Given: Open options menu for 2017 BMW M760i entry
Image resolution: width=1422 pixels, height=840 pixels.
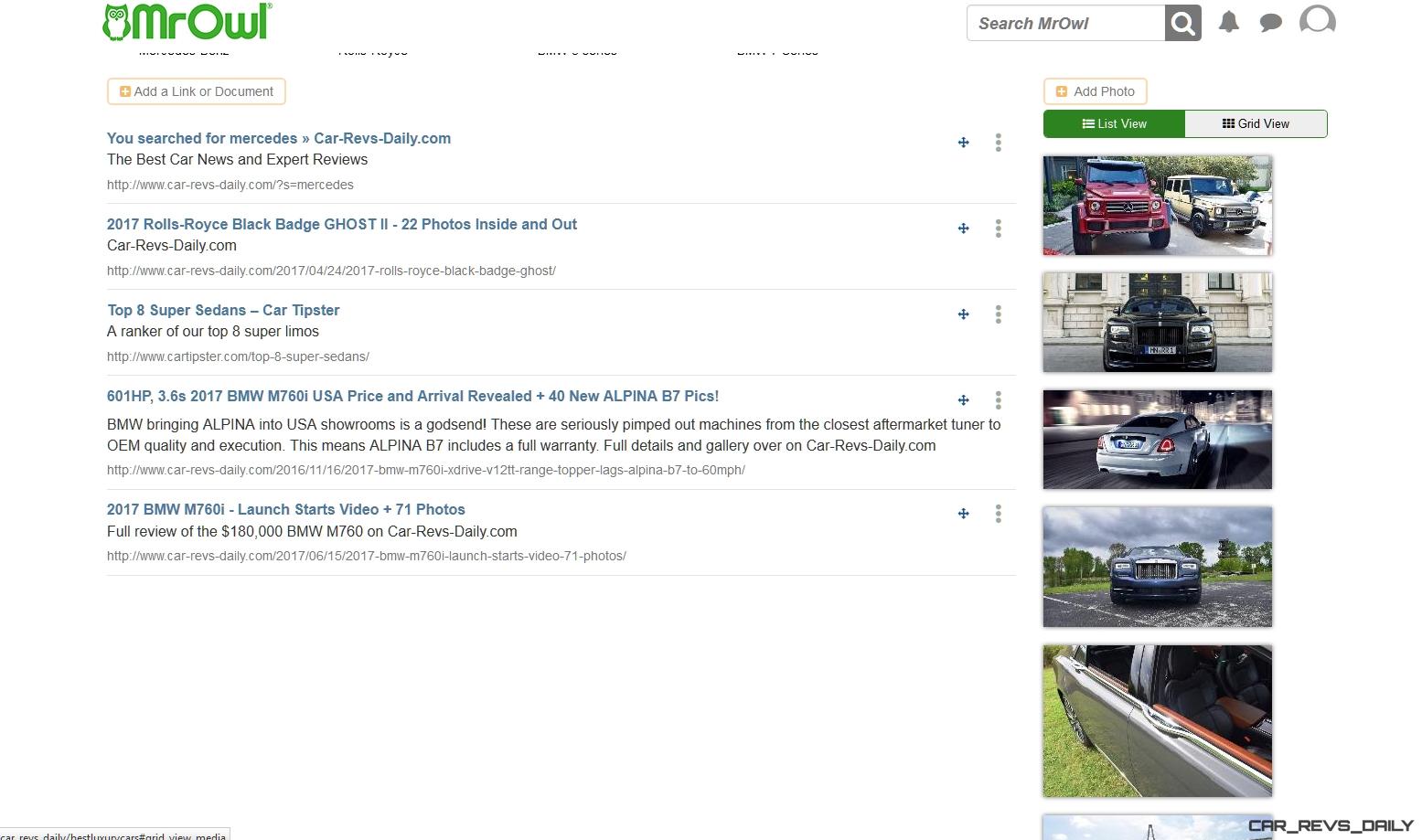Looking at the screenshot, I should [998, 514].
